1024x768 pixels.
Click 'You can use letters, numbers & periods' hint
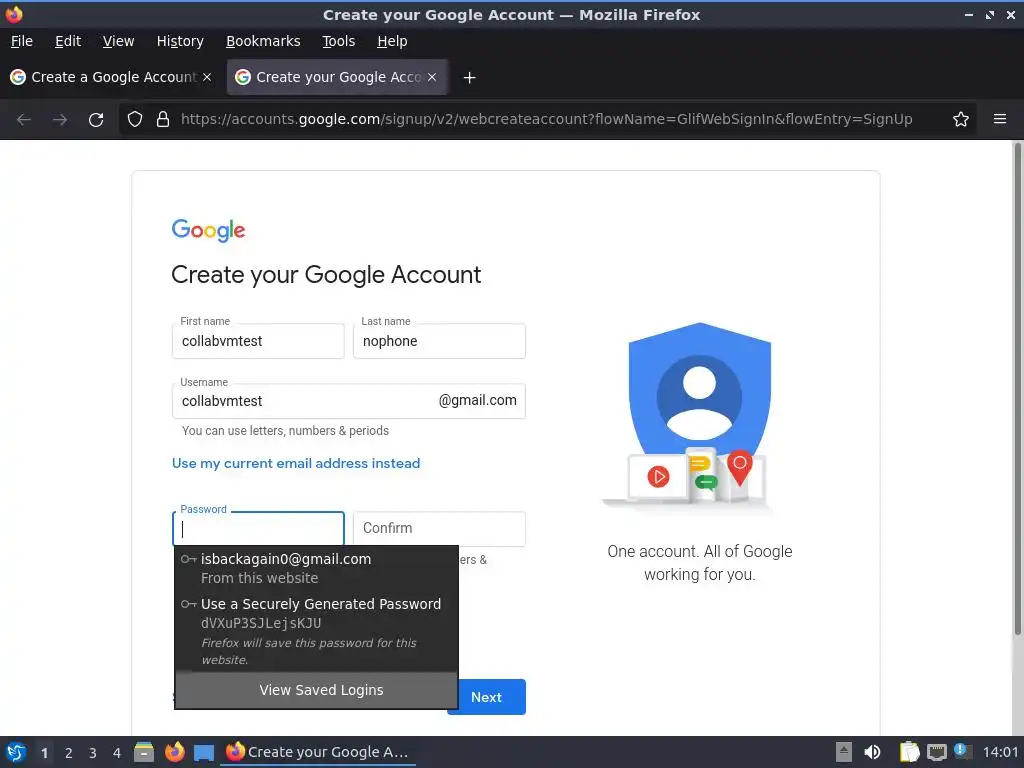[285, 431]
